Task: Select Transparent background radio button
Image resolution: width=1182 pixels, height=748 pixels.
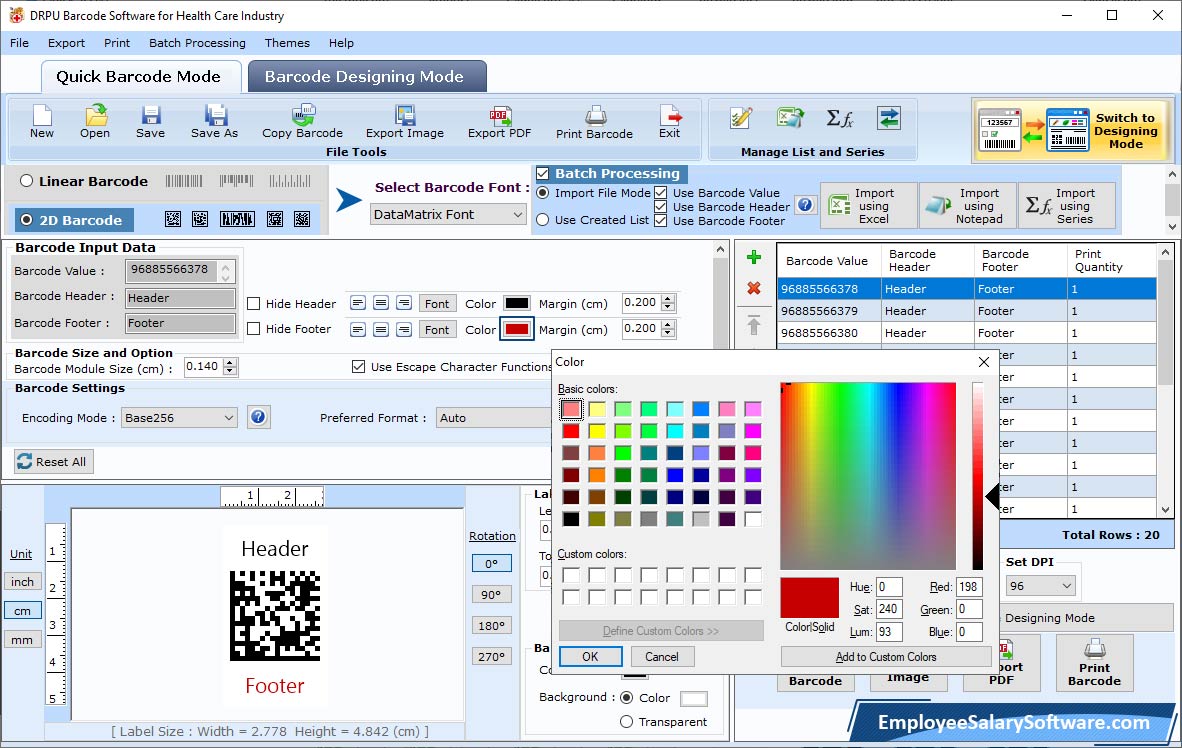Action: pos(626,722)
